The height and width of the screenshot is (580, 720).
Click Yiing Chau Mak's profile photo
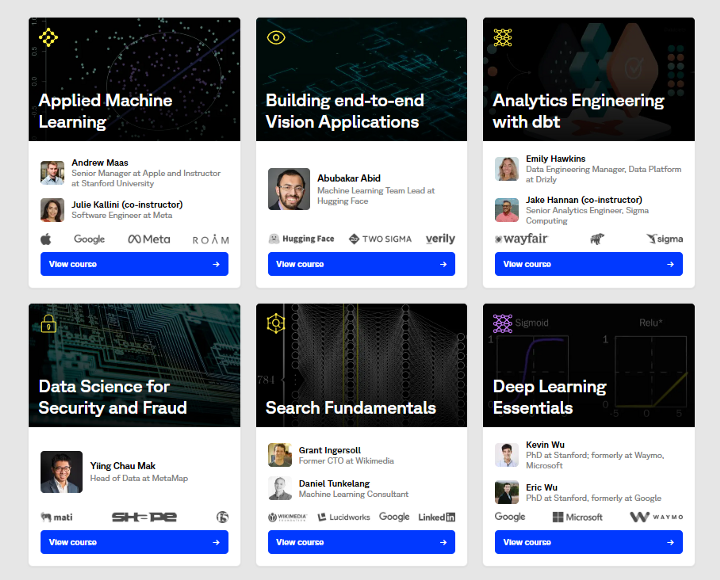click(x=62, y=472)
